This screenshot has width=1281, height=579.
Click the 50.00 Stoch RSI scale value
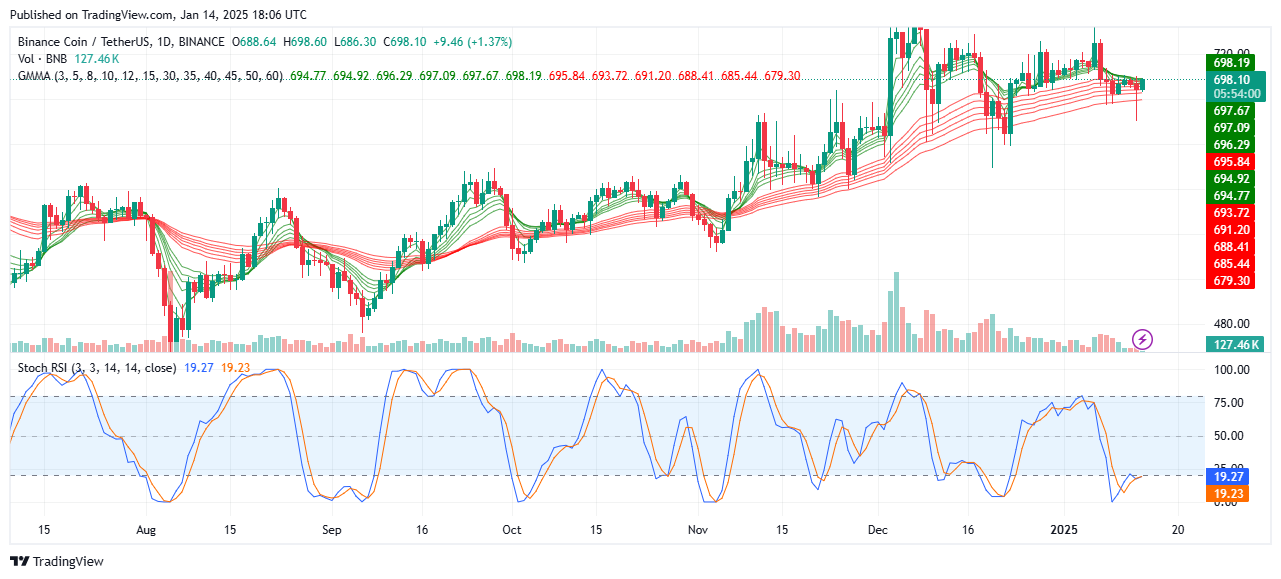click(x=1231, y=436)
